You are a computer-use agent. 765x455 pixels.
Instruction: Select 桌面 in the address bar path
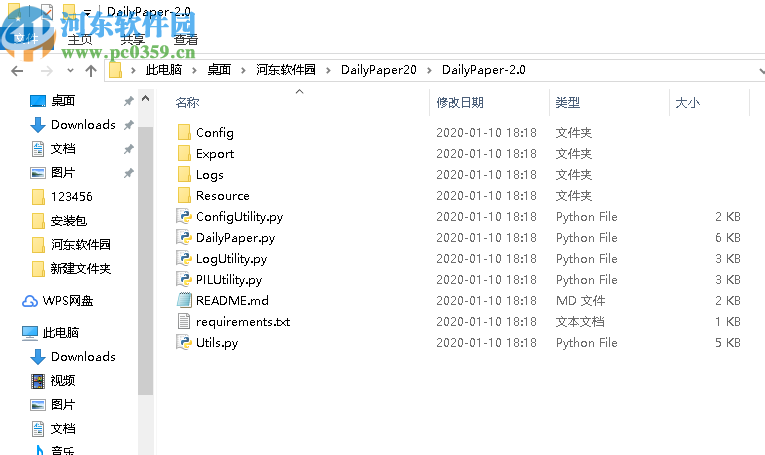coord(219,70)
